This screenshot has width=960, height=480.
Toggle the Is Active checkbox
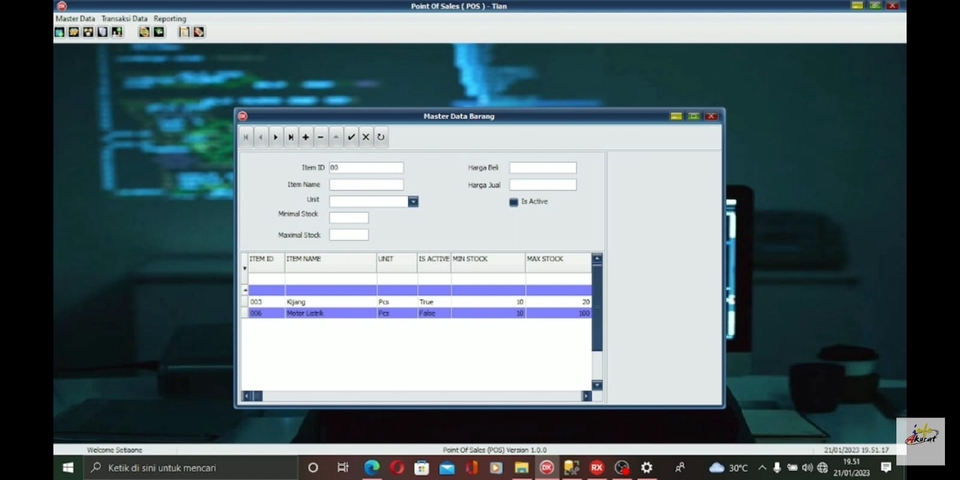click(x=514, y=202)
